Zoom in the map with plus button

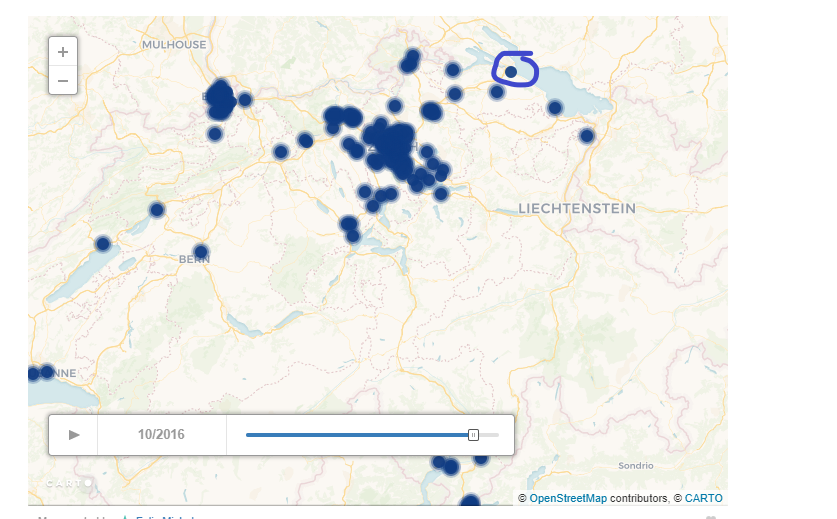[63, 52]
